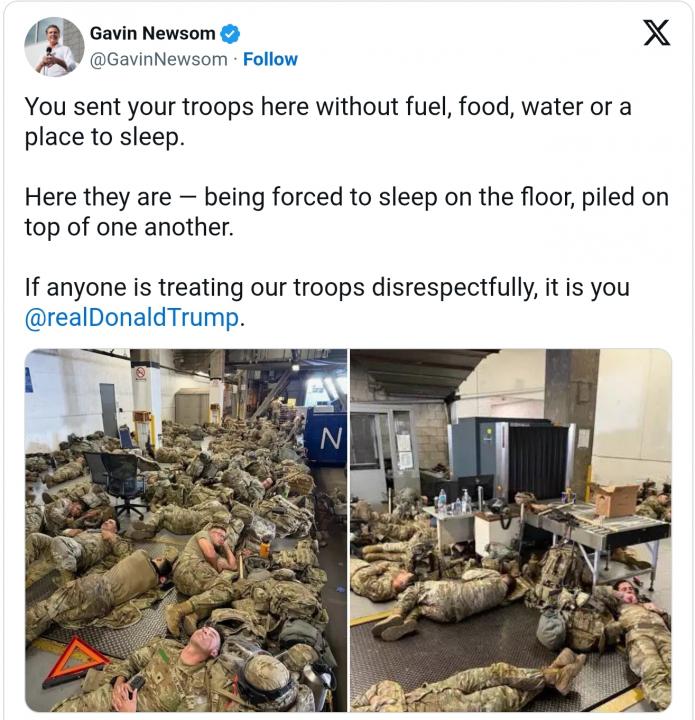Open the @GavinNewsom handle link

(158, 60)
